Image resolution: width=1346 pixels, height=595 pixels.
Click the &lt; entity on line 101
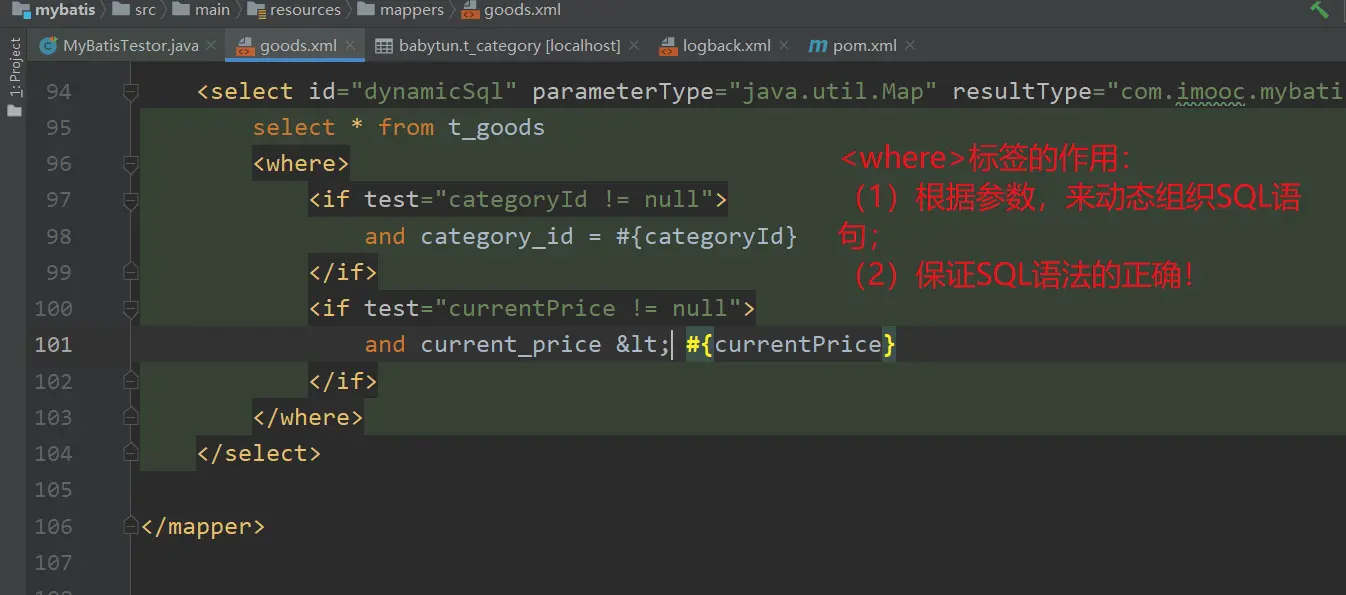coord(643,345)
